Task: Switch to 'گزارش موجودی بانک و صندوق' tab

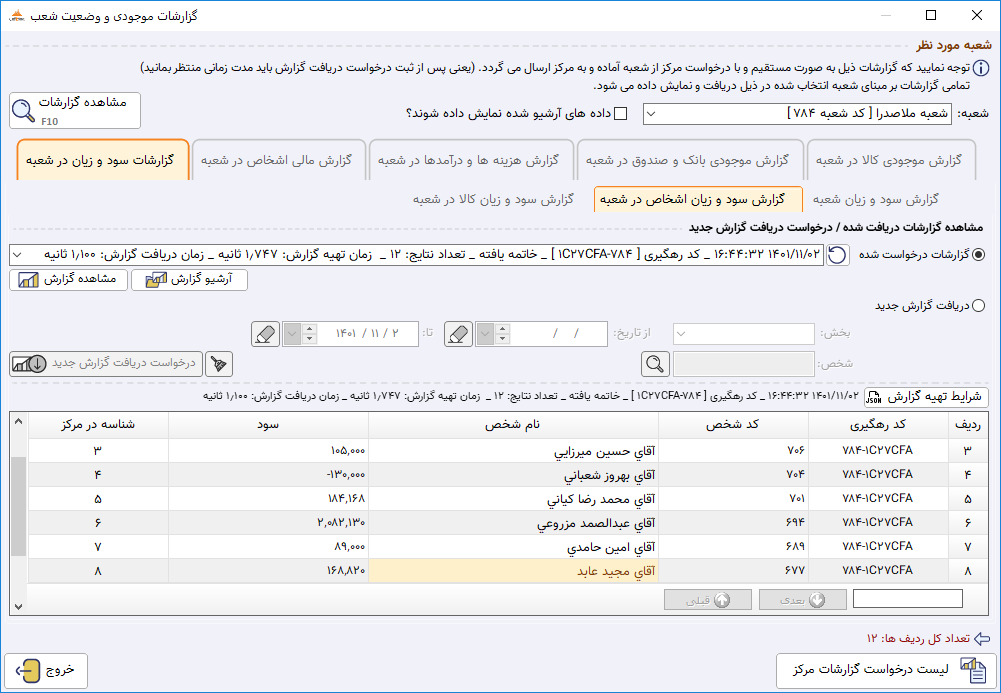Action: pyautogui.click(x=689, y=160)
